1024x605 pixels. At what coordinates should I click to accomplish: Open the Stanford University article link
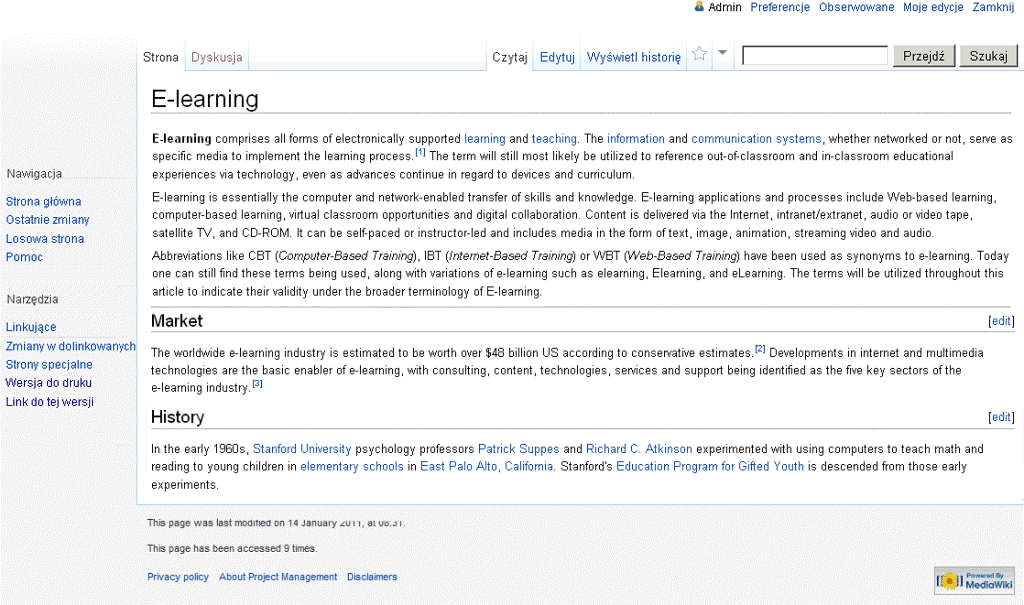click(x=301, y=449)
